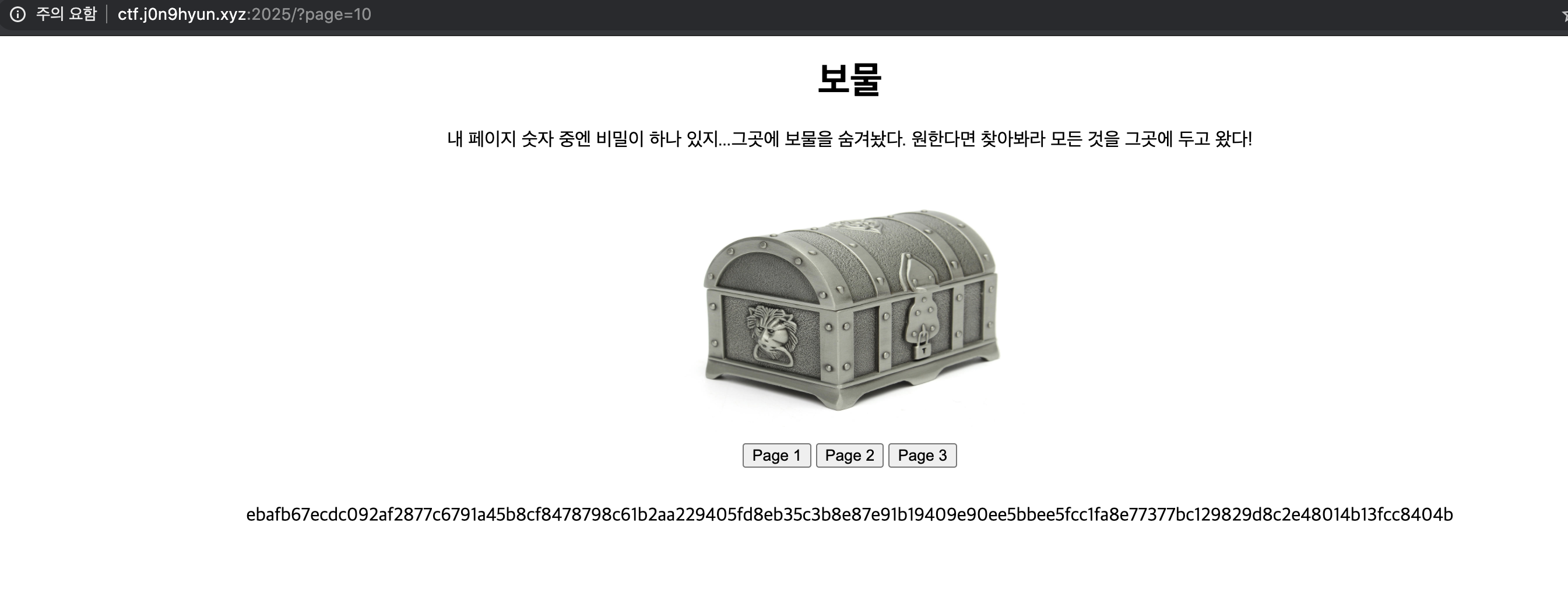Screen dimensions: 1568x610
Task: Select the ctf.j0n9hyun.xyz domain in the URL
Action: click(181, 14)
